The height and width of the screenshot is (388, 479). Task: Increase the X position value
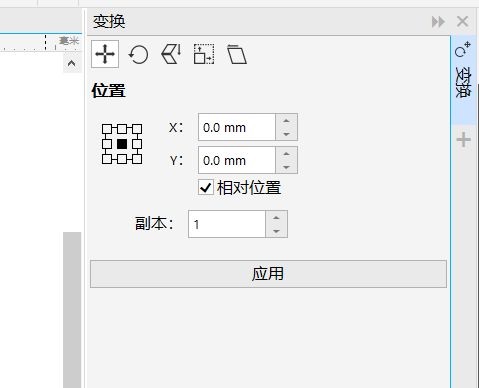click(286, 121)
